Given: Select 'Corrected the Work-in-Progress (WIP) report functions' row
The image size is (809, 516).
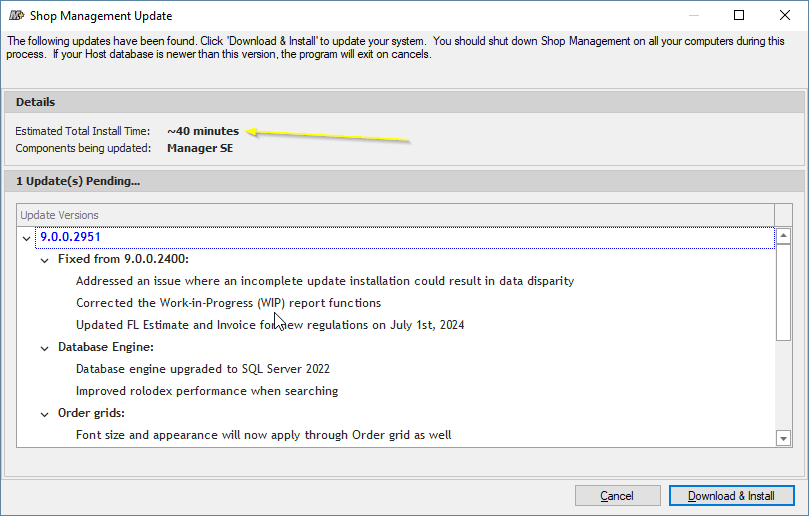Looking at the screenshot, I should [x=229, y=303].
